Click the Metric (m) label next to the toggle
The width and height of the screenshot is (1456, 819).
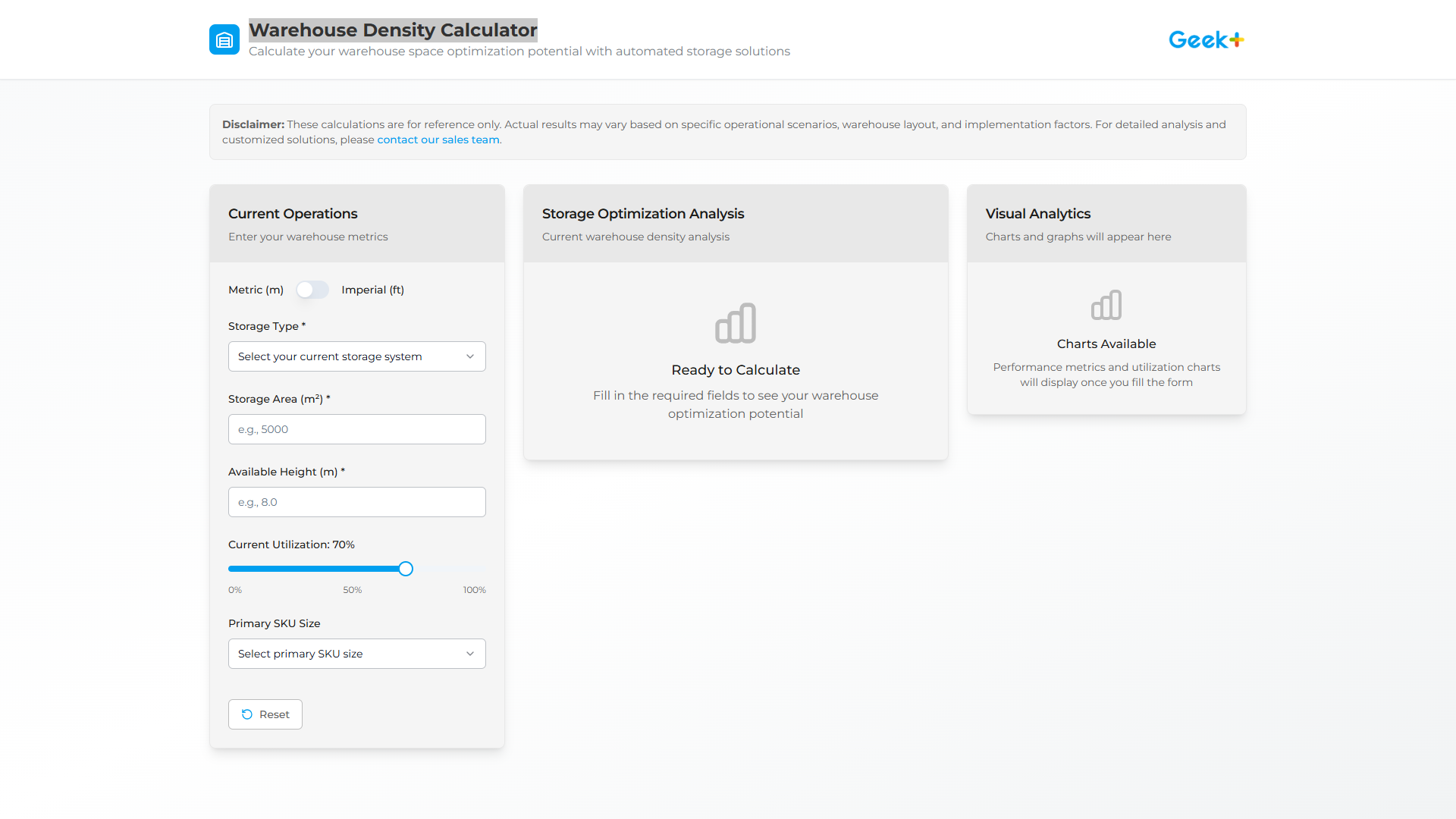[256, 290]
